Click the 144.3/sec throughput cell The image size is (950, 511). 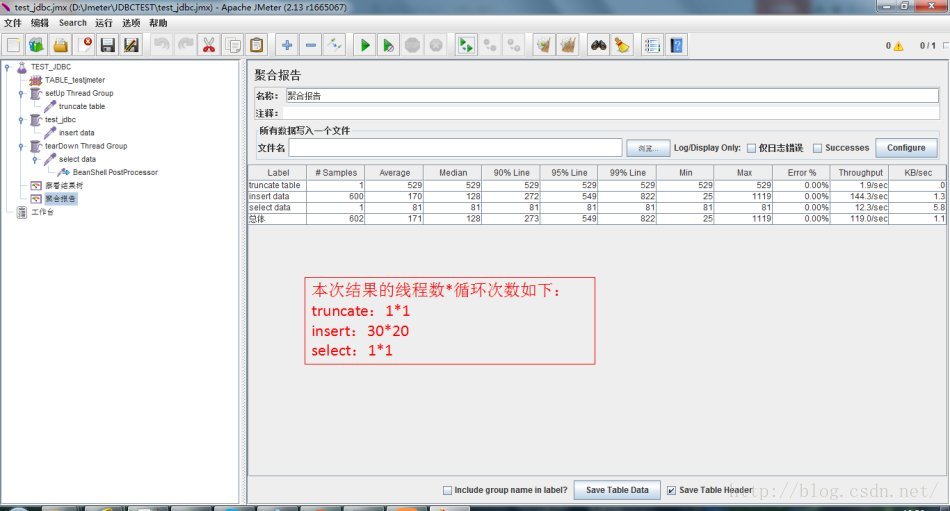pyautogui.click(x=860, y=196)
